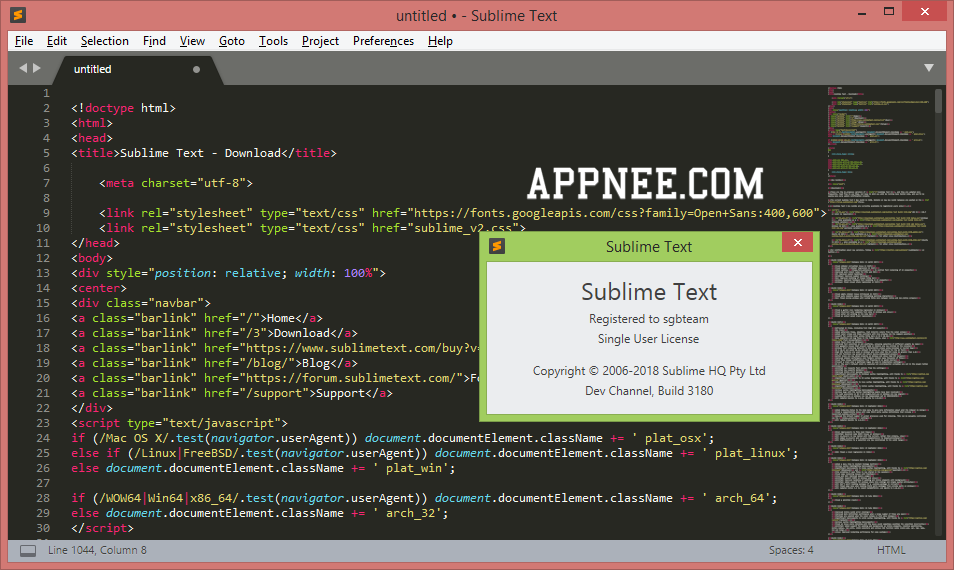Click the /blog/ Blog anchor line
Screen dimensions: 954x570
(x=214, y=363)
